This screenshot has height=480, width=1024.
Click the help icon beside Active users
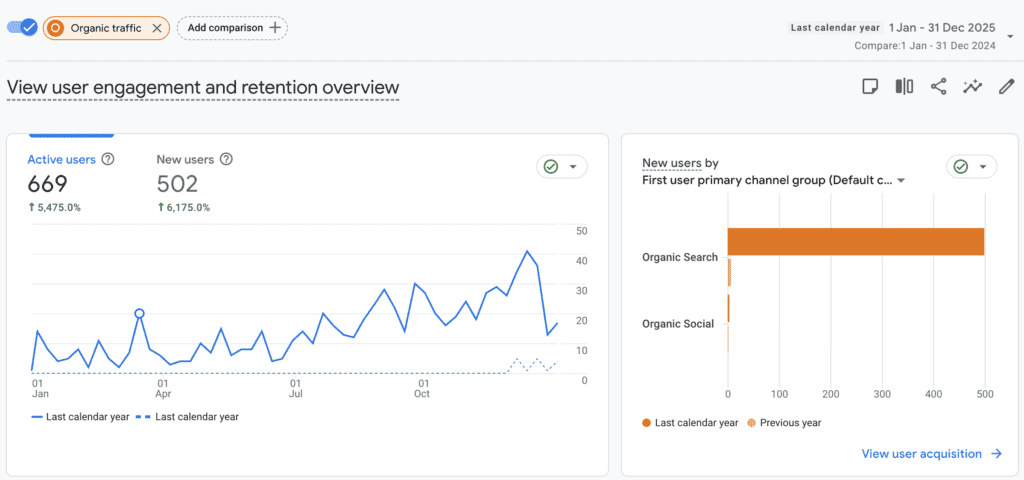coord(108,159)
